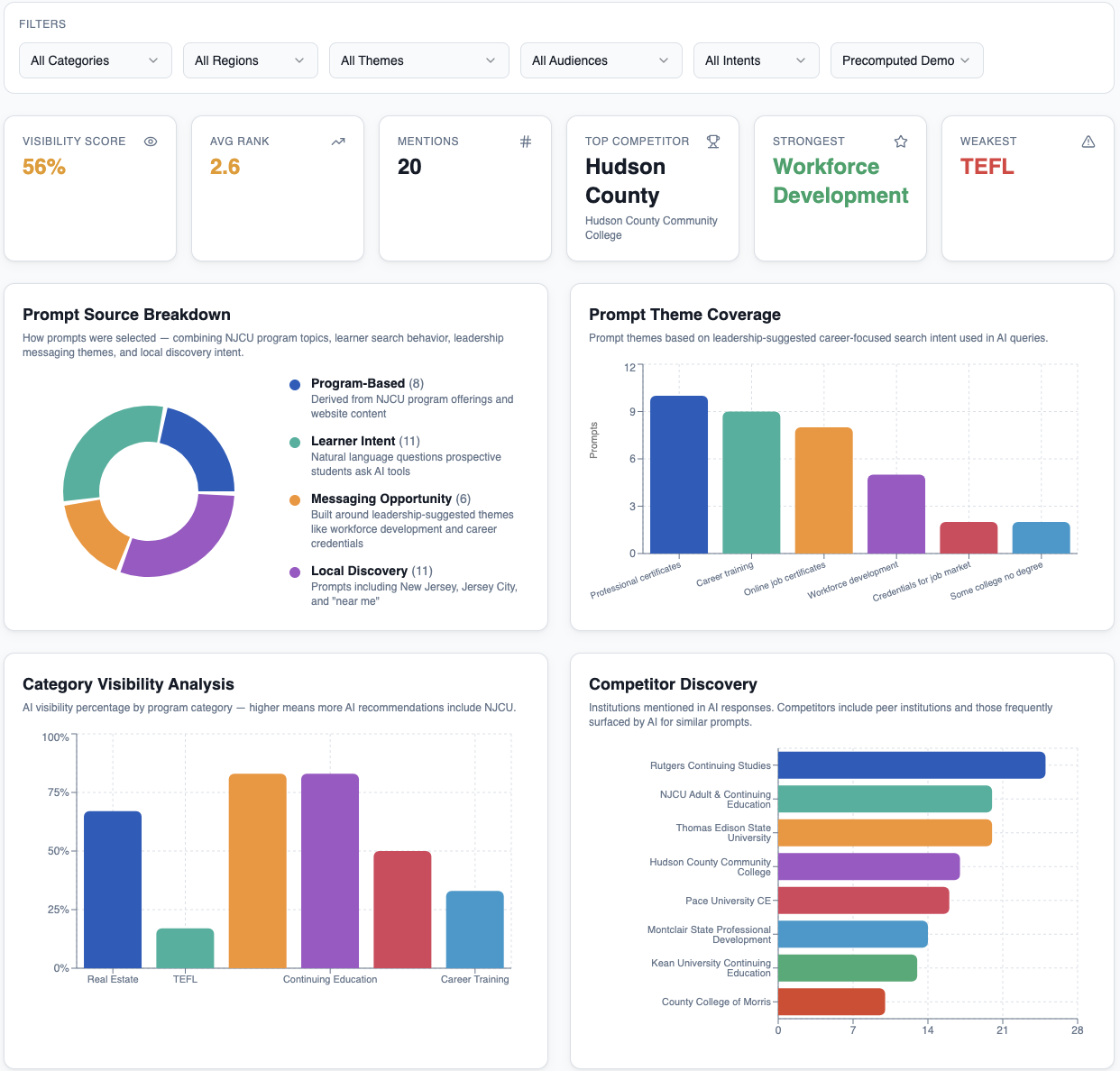Viewport: 1120px width, 1071px height.
Task: Open the Precomputed Demo selector
Action: 906,60
